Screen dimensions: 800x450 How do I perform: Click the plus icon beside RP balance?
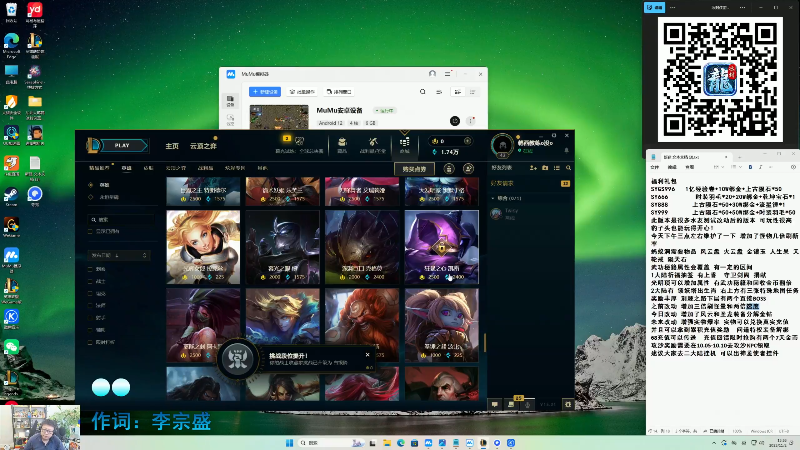point(467,141)
